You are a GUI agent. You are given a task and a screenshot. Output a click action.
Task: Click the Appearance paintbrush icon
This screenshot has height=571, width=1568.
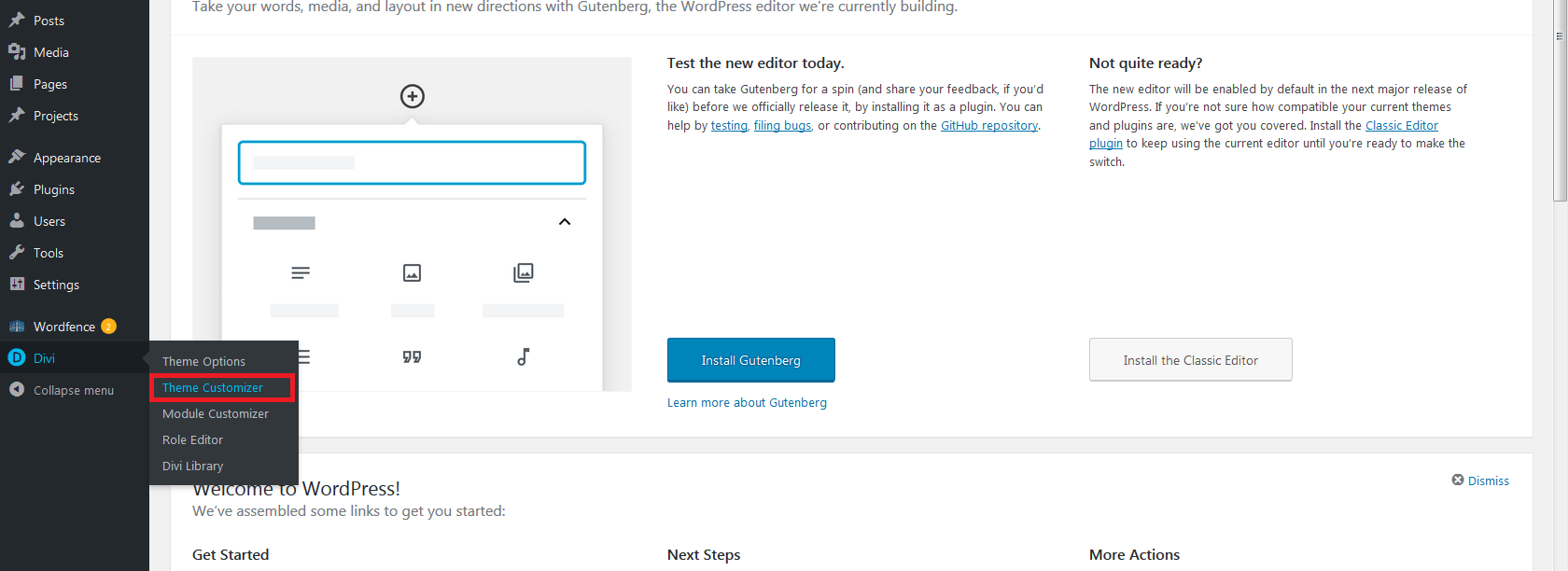point(17,158)
